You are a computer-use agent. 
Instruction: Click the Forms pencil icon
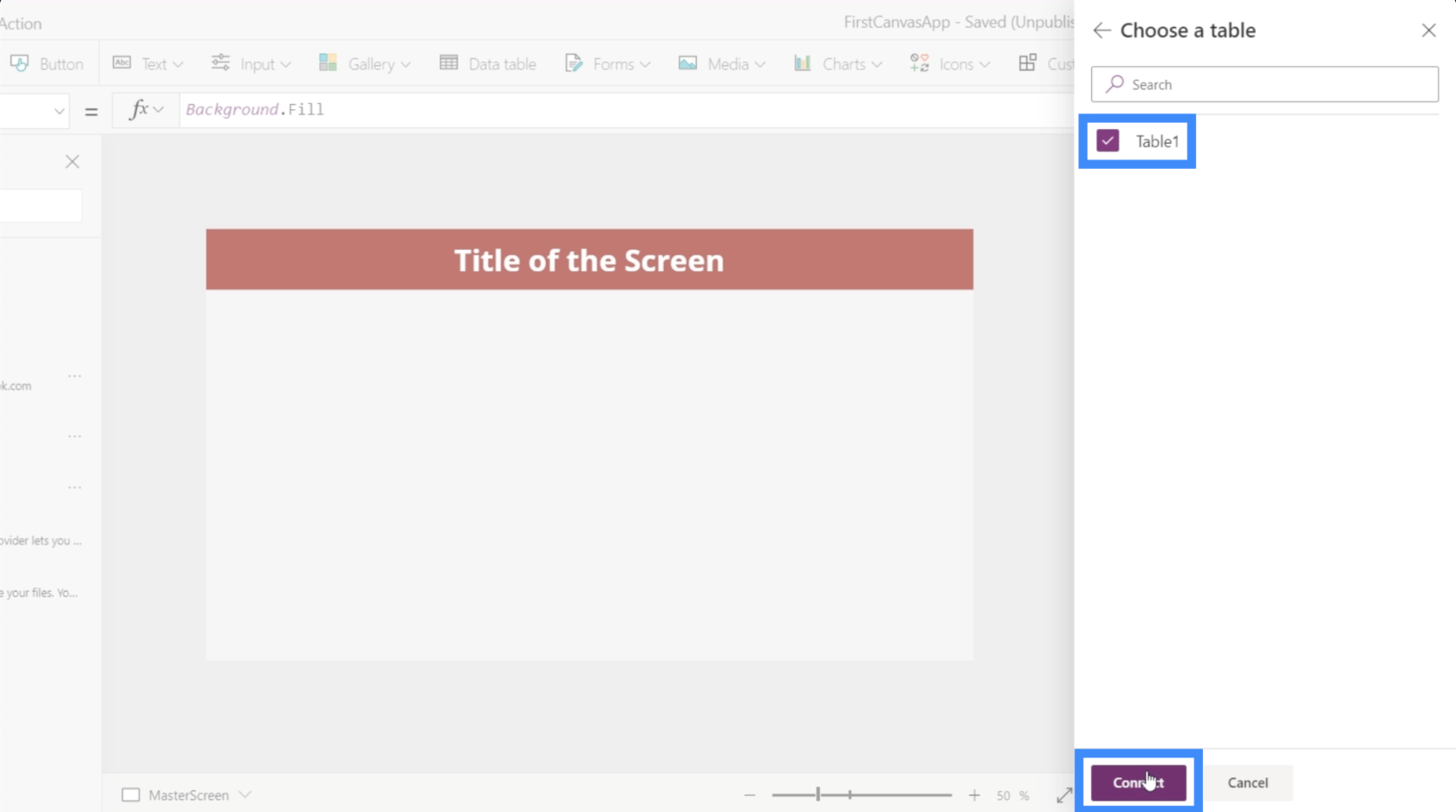tap(574, 62)
